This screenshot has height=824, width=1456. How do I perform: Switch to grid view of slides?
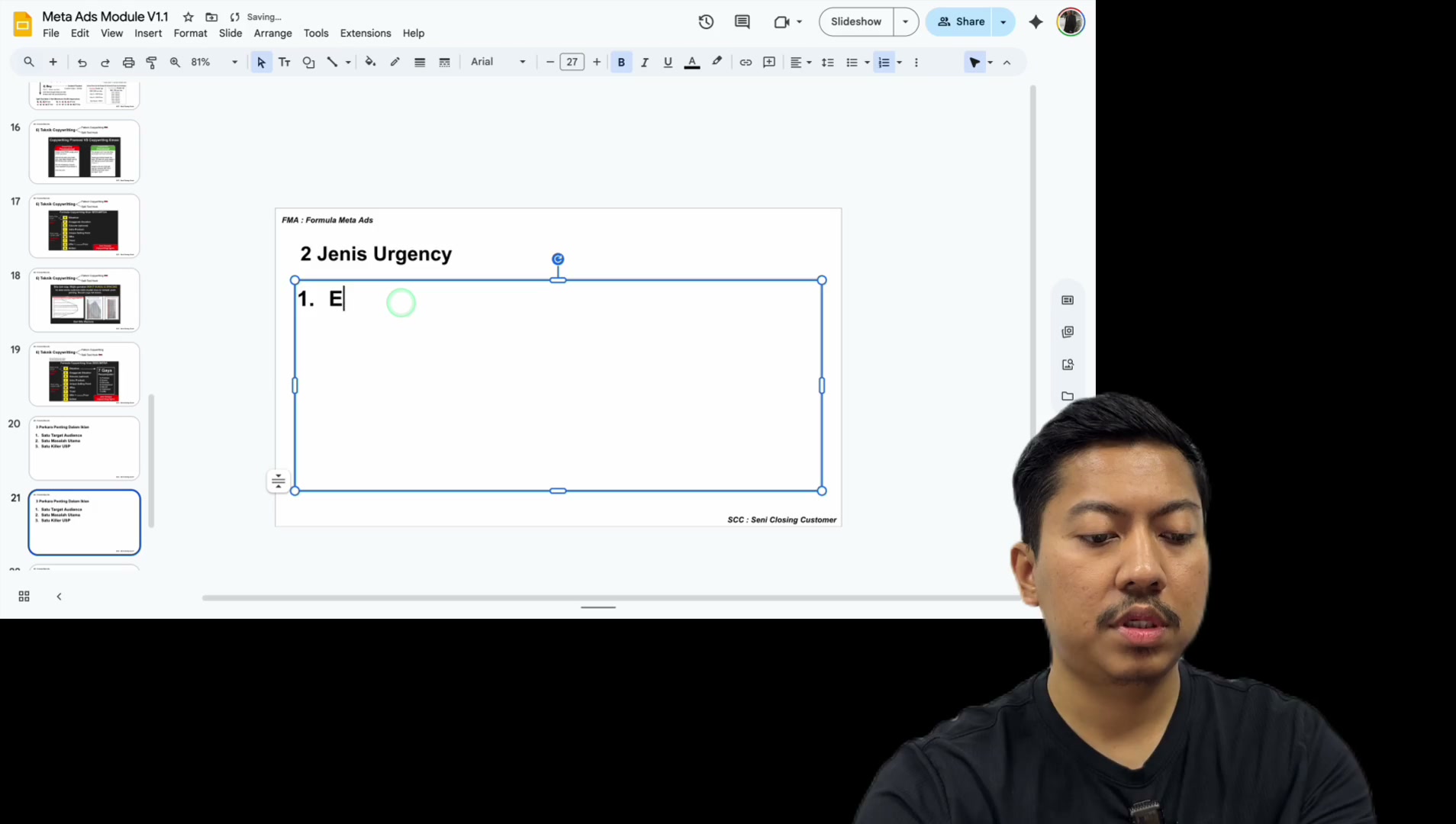(24, 597)
